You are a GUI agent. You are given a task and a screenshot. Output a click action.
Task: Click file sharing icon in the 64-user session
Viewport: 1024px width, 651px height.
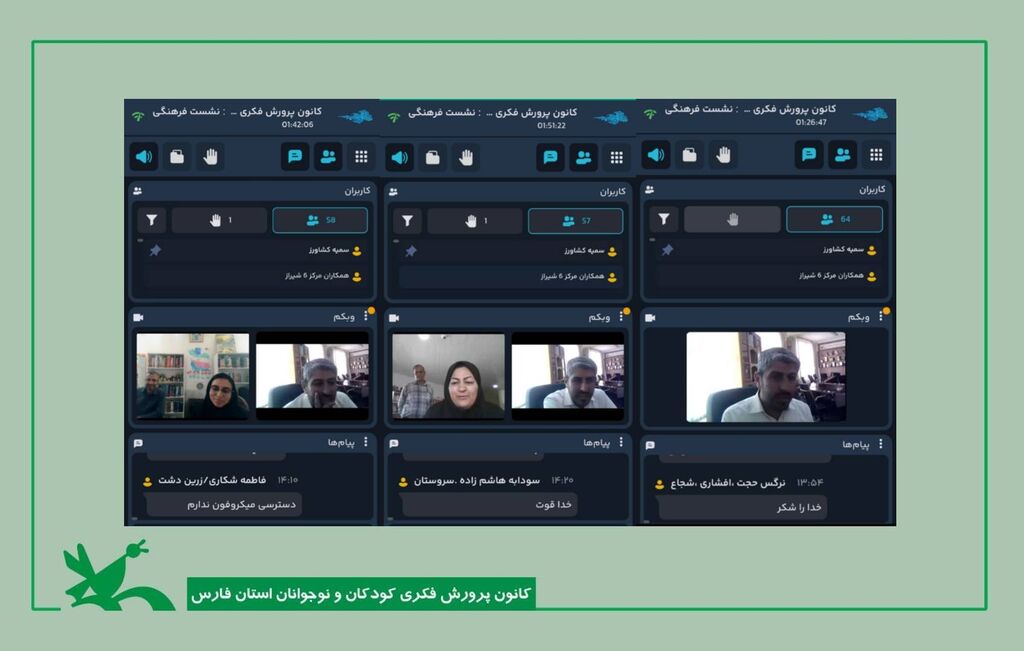(x=689, y=155)
